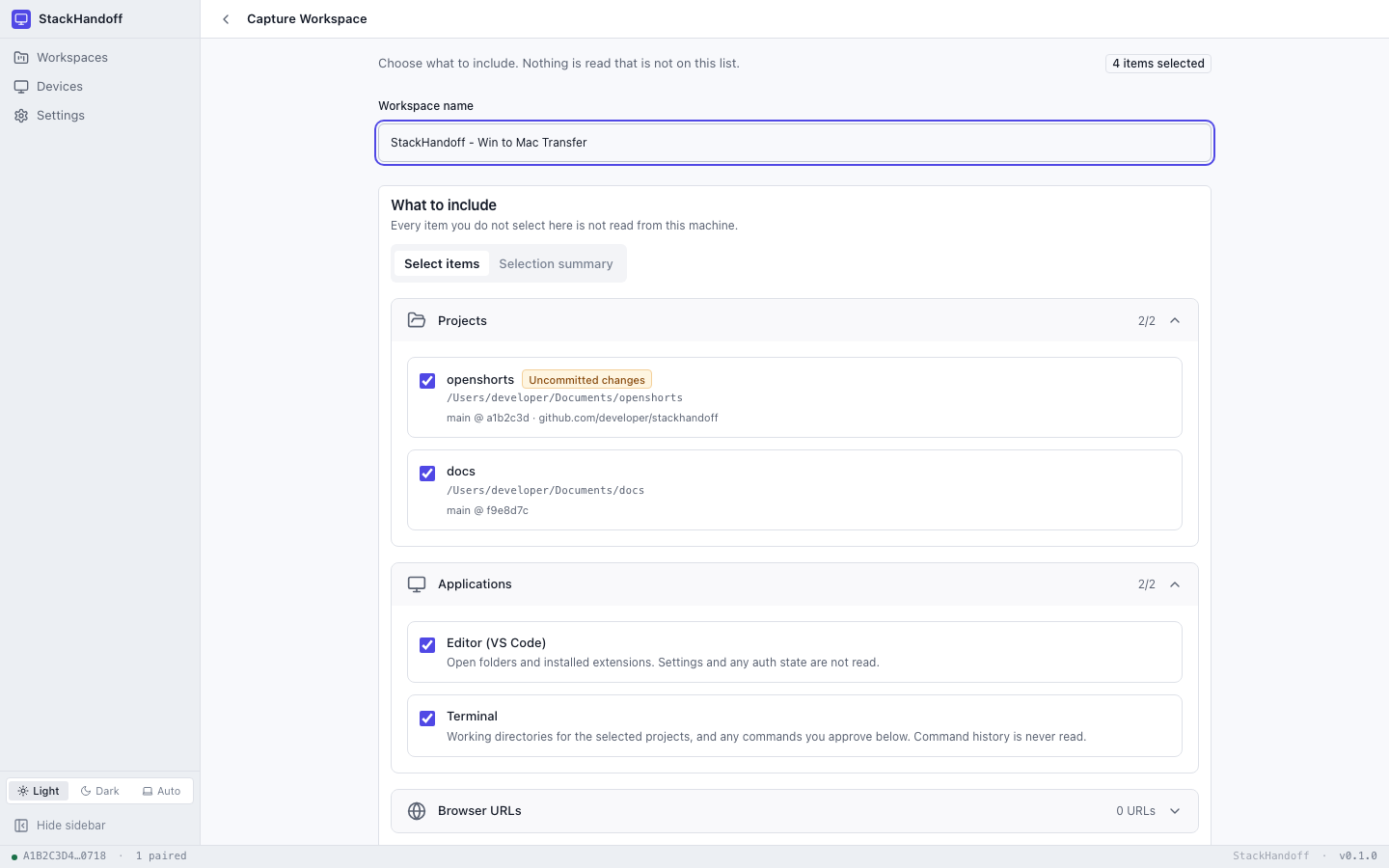The image size is (1389, 868).
Task: Collapse the Projects section chevron
Action: 1175,320
